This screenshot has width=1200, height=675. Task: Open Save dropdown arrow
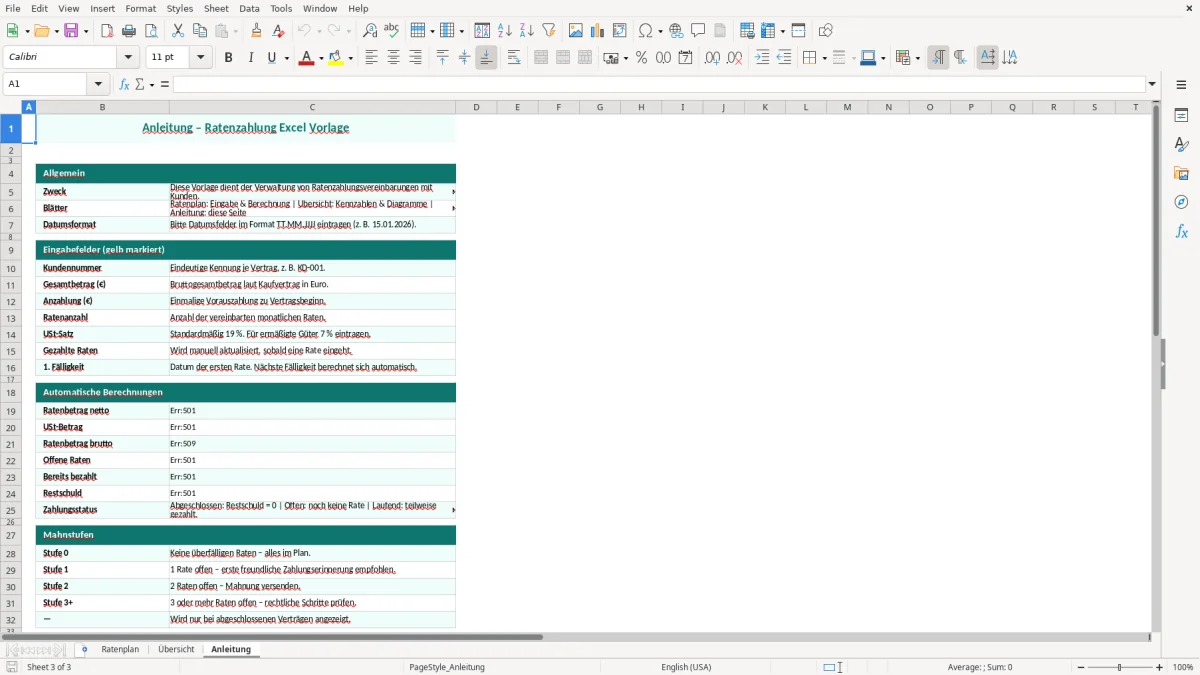click(x=85, y=31)
